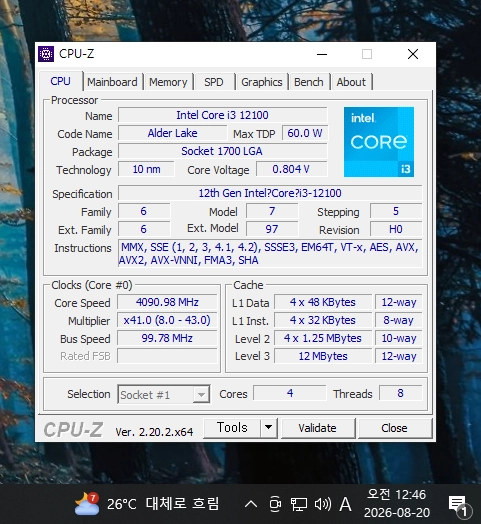The image size is (481, 524).
Task: Click the Core Speed value '4090.98 MHz'
Action: [167, 302]
